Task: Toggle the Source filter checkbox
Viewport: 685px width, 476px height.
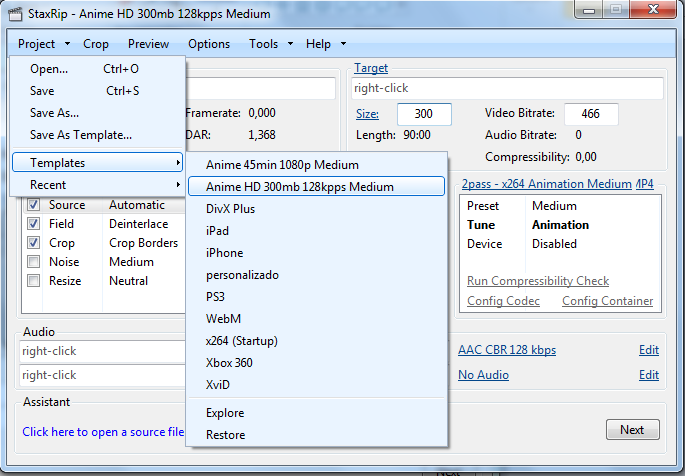Action: click(x=33, y=205)
